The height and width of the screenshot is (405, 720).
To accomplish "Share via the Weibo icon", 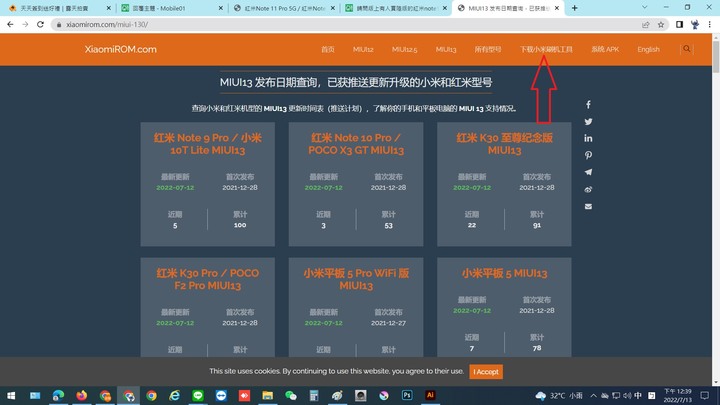I will tap(588, 189).
